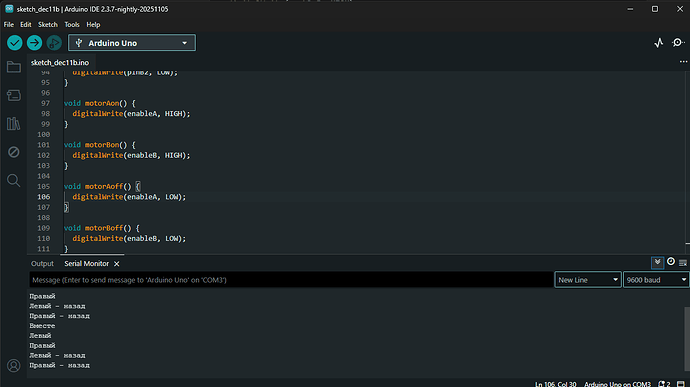Open the Debug sidebar panel icon
690x387 pixels.
[x=14, y=152]
